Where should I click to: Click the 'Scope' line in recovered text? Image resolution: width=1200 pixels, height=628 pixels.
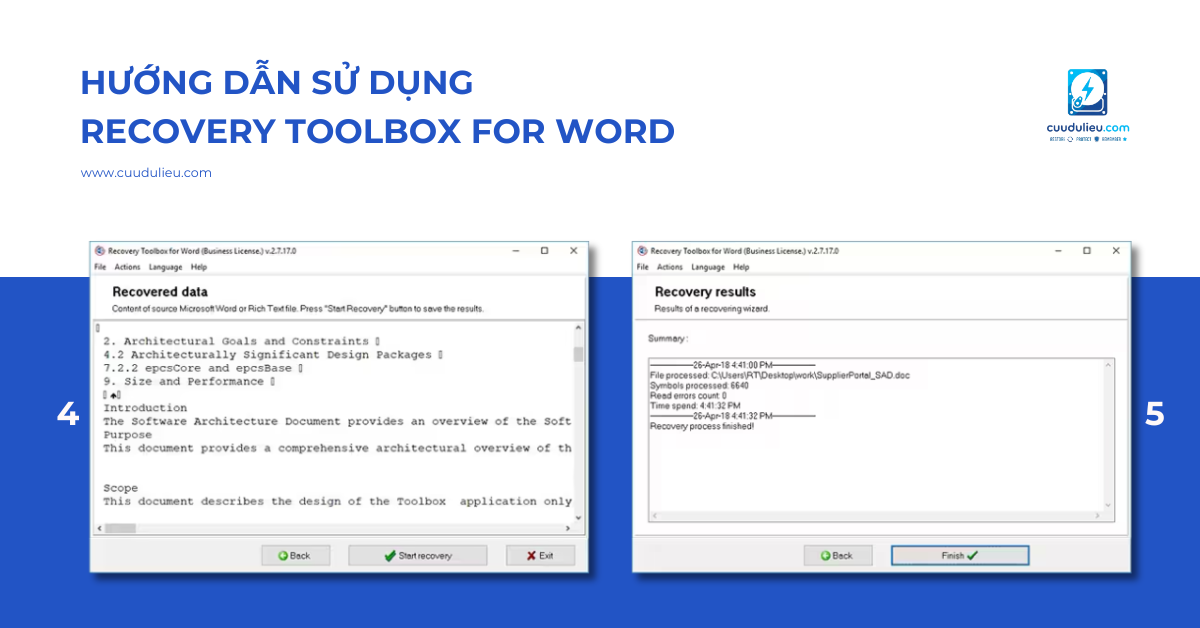[120, 488]
